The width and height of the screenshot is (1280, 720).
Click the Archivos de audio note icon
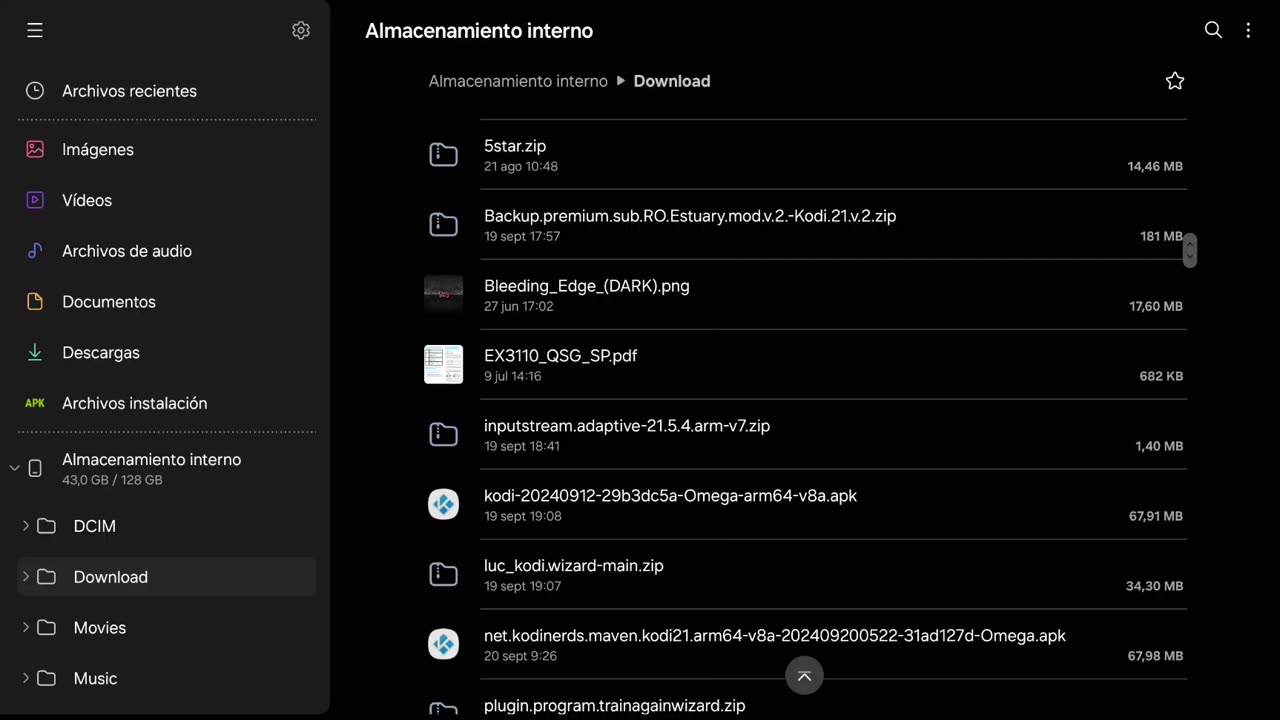tap(35, 251)
